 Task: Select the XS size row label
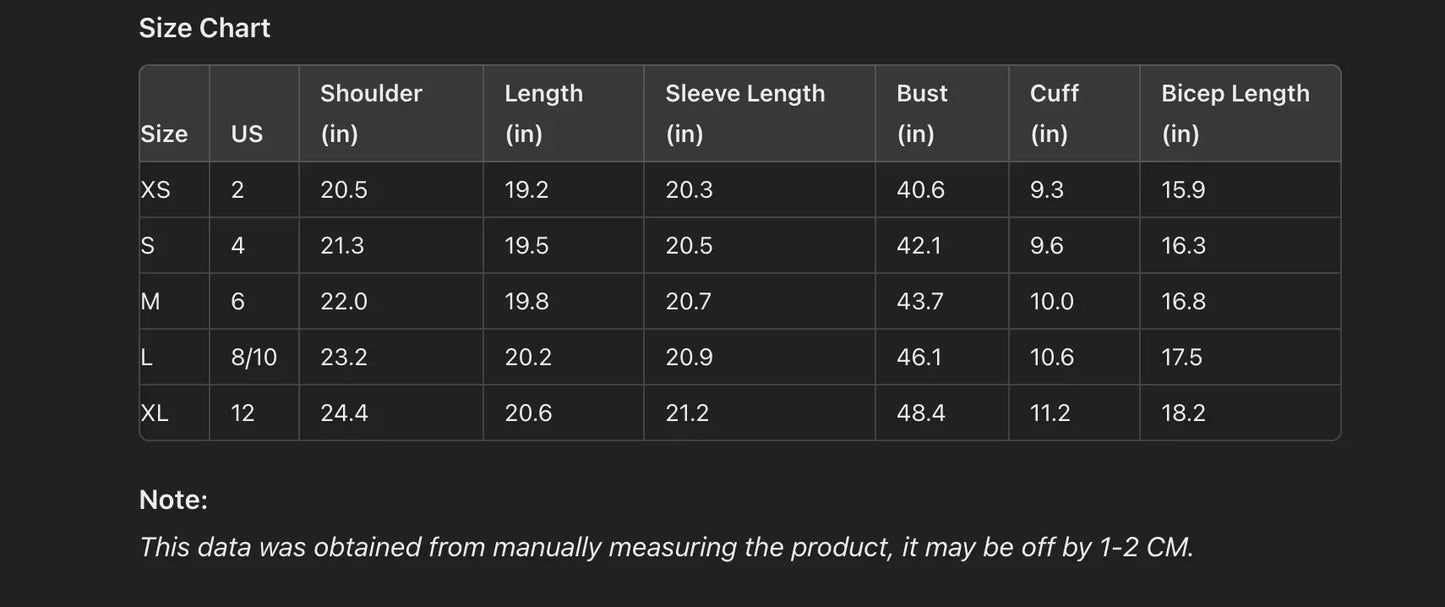click(x=156, y=190)
